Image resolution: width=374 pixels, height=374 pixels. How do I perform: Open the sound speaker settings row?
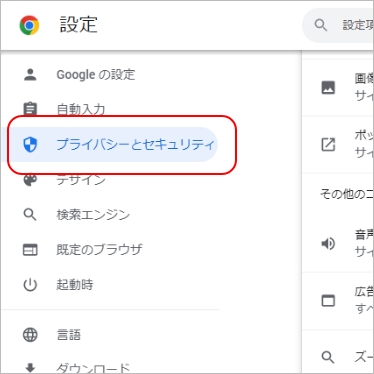coord(337,244)
